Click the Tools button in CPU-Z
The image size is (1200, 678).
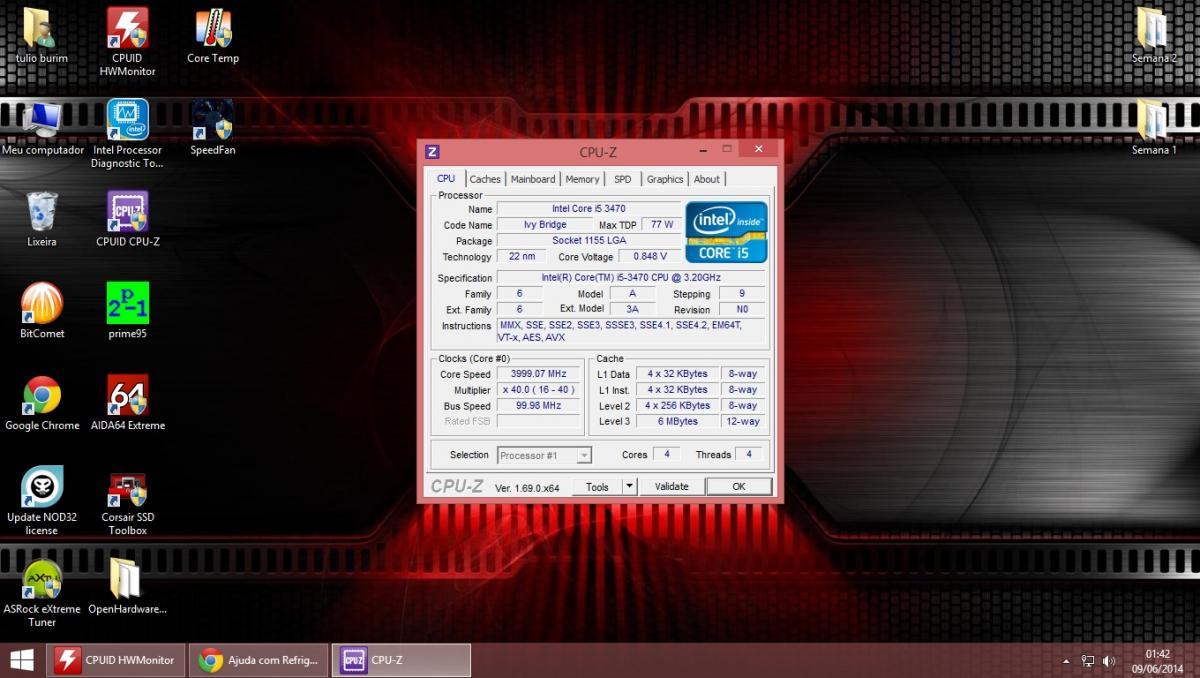point(597,487)
